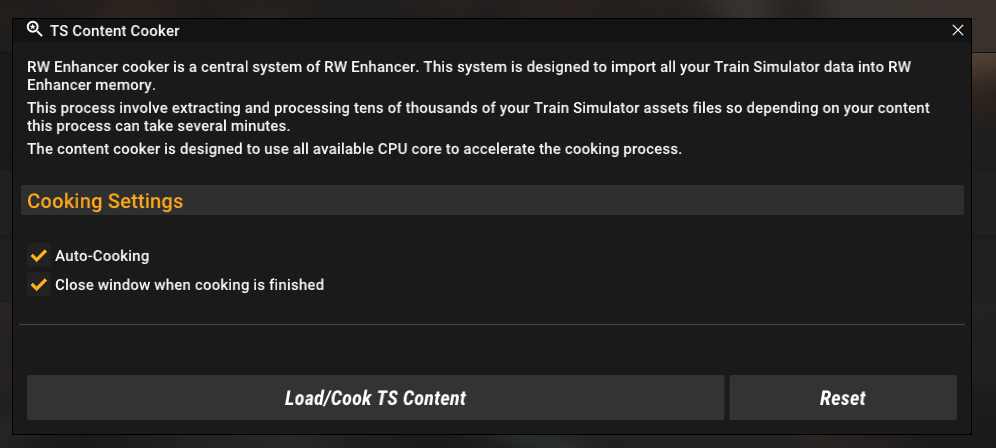Image resolution: width=996 pixels, height=448 pixels.
Task: Click the sentence about available CPU core
Action: (x=354, y=149)
